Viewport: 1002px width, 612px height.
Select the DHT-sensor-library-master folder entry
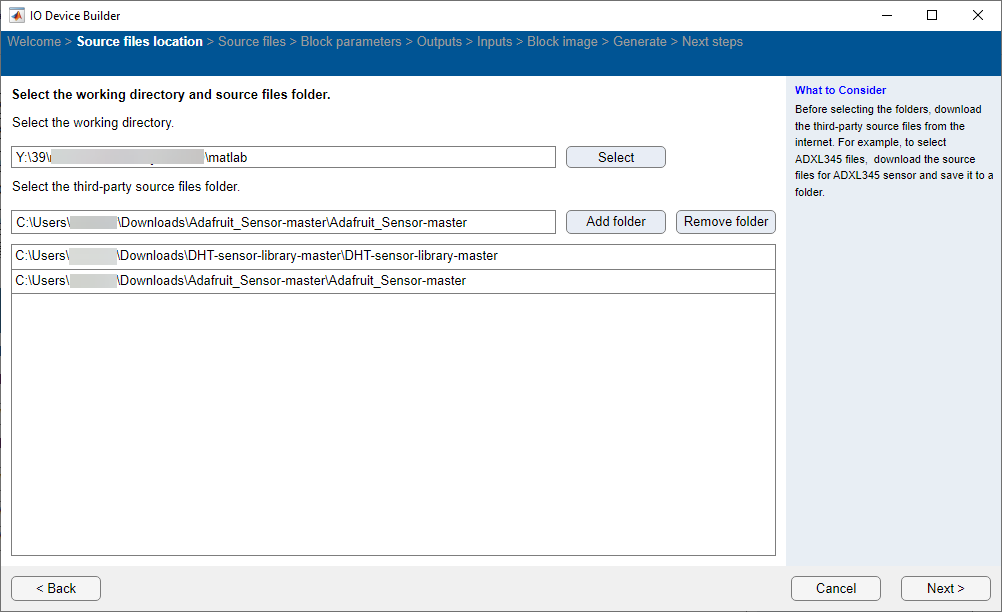pos(393,257)
